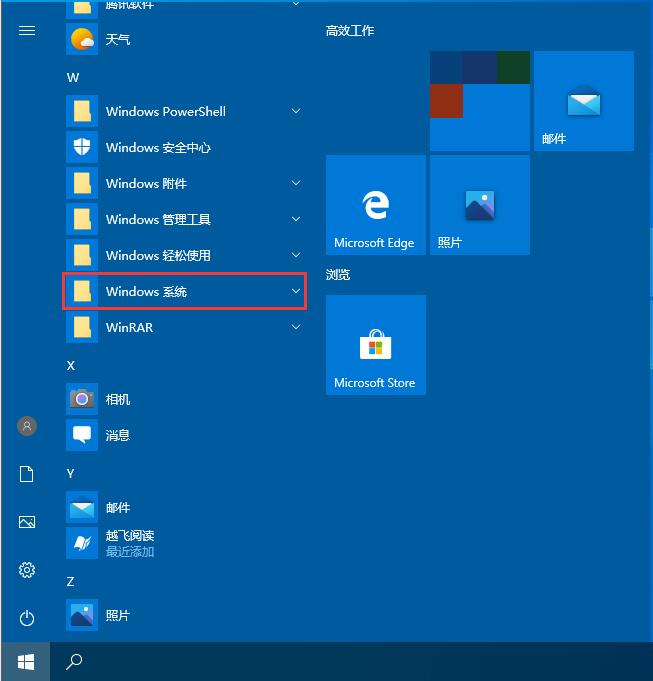Open the 邮件 icon in the app list
Screen dimensions: 653x681
(82, 507)
